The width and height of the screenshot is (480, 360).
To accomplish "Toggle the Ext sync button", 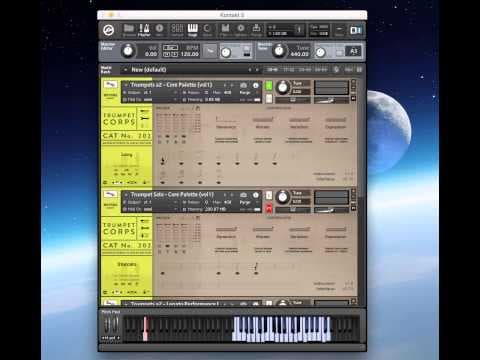I will (170, 48).
